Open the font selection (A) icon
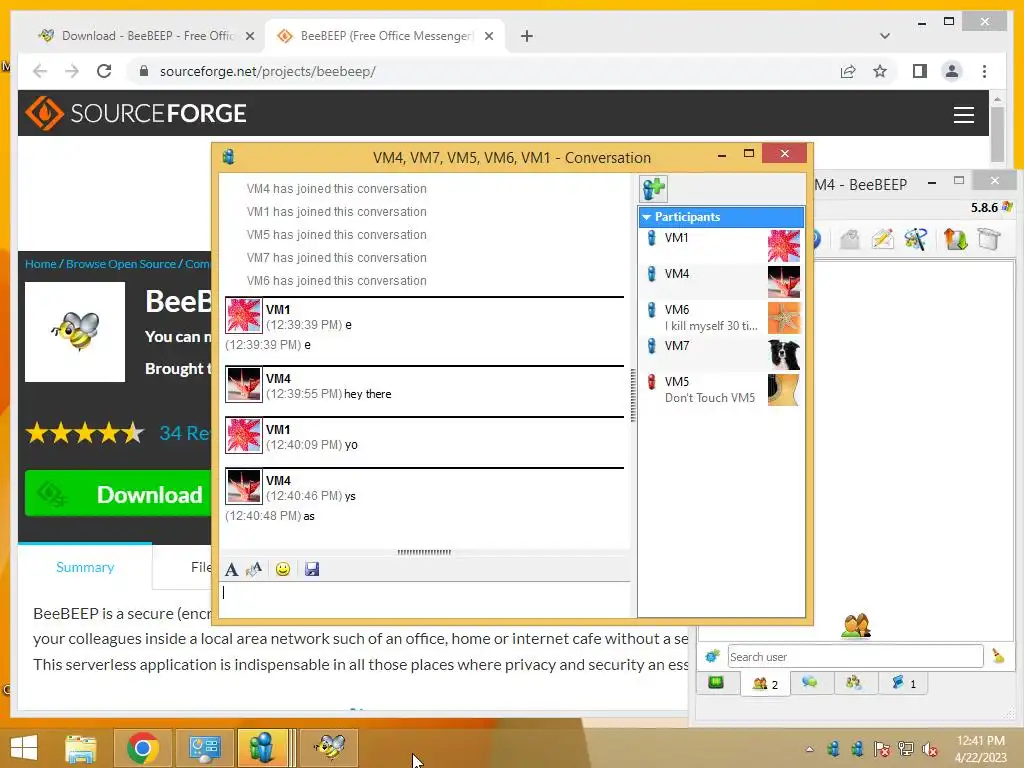The image size is (1024, 768). [x=231, y=569]
